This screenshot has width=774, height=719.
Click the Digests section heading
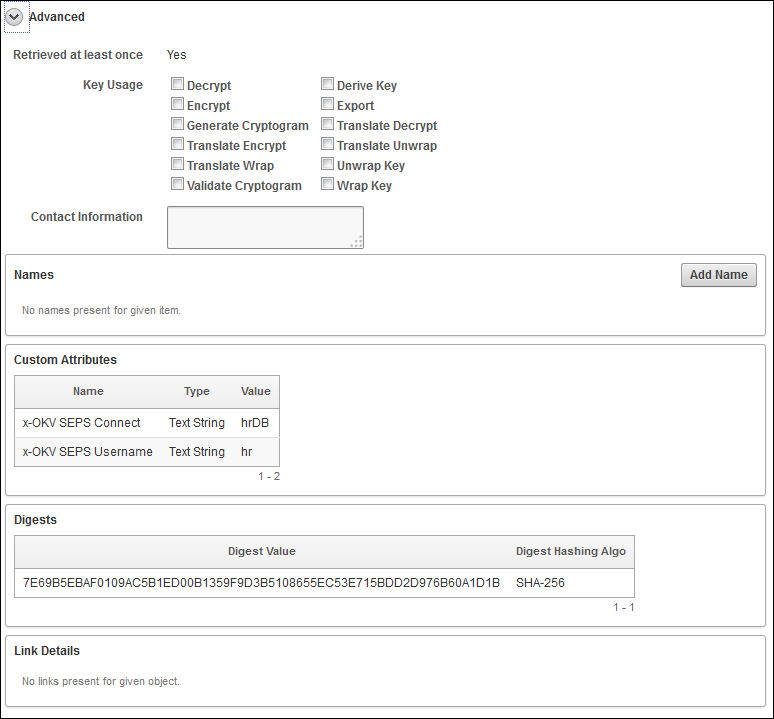(x=35, y=520)
